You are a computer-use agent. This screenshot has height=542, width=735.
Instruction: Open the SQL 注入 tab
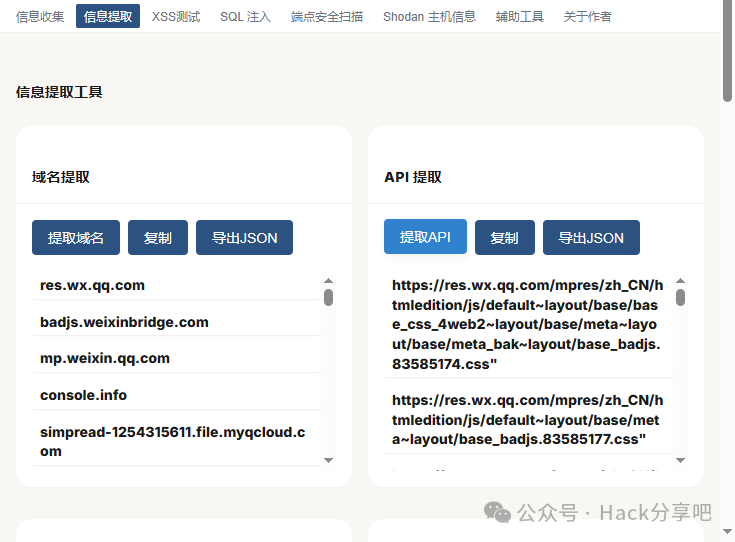pos(245,16)
